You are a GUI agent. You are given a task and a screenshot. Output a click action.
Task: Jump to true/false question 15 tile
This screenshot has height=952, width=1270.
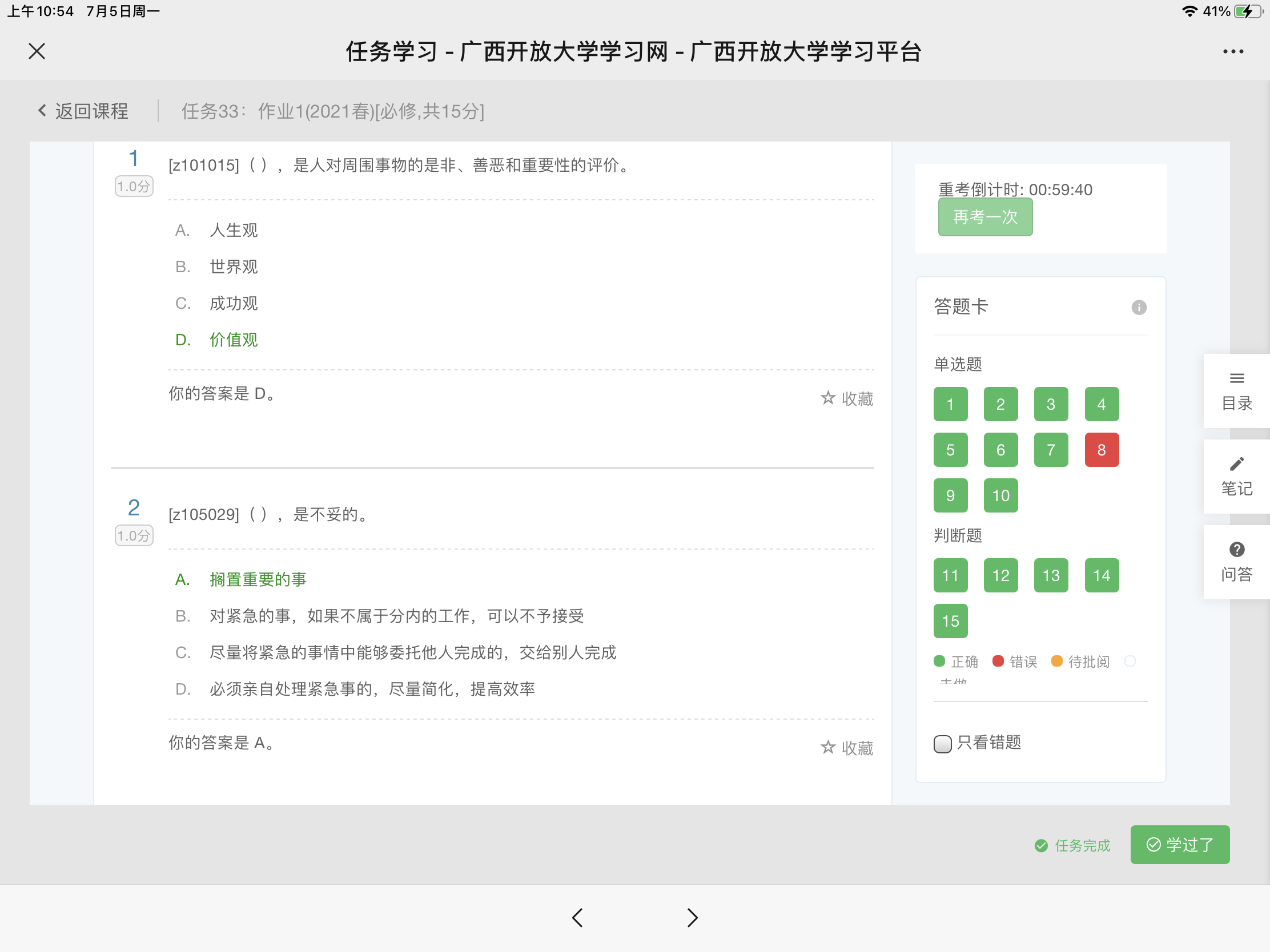(950, 621)
